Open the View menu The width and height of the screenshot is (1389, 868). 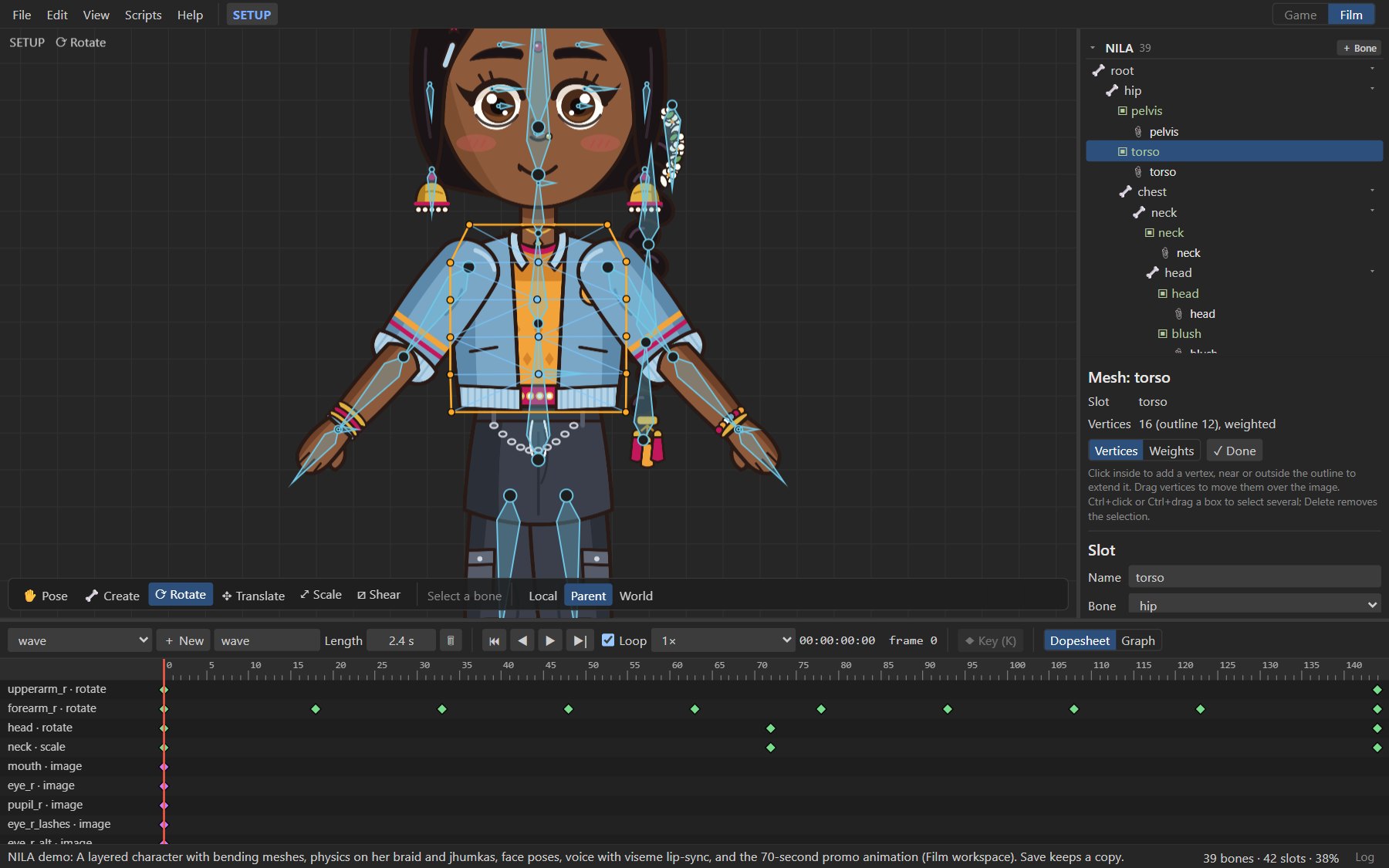96,15
